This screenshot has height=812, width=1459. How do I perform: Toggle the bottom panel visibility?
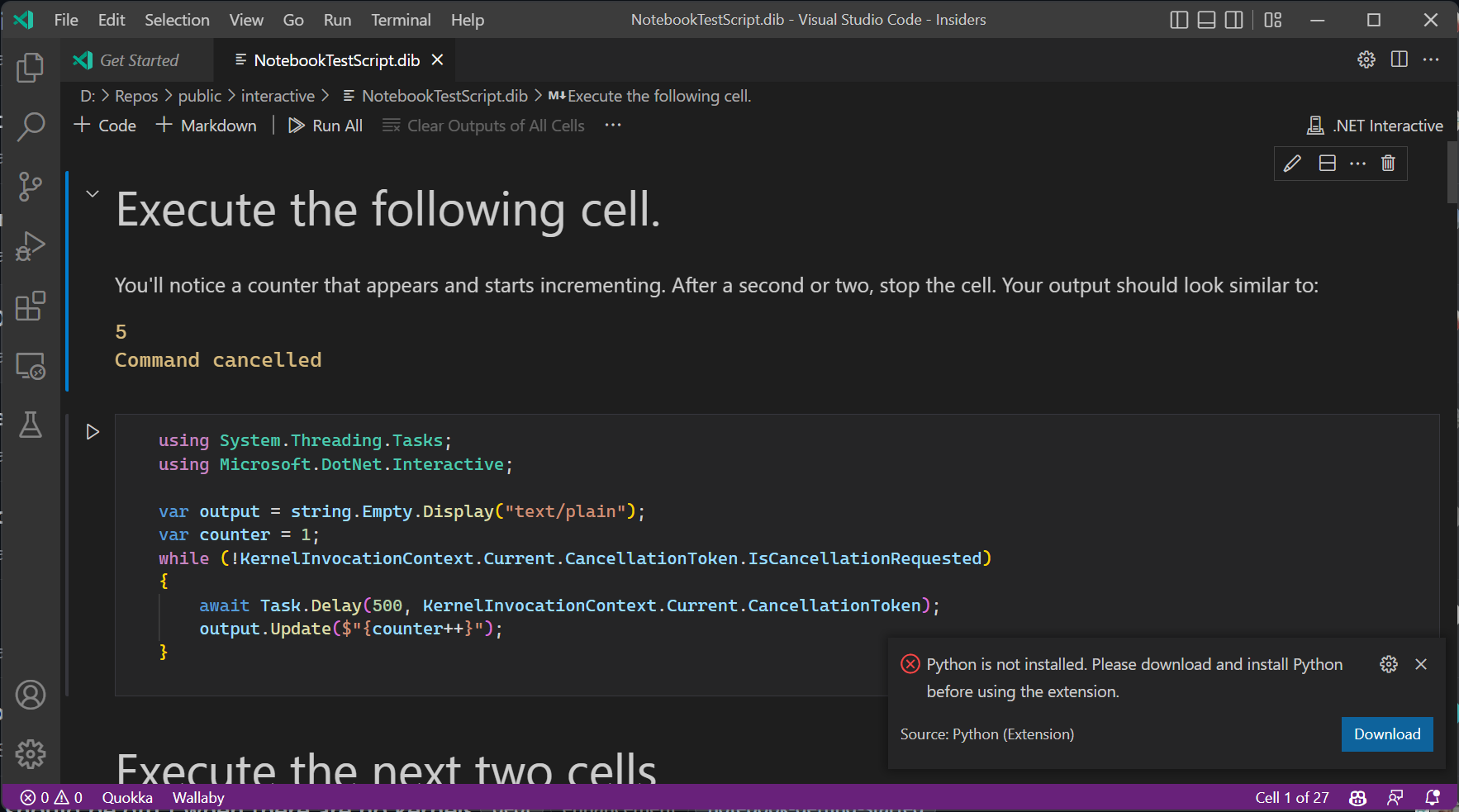[x=1206, y=20]
